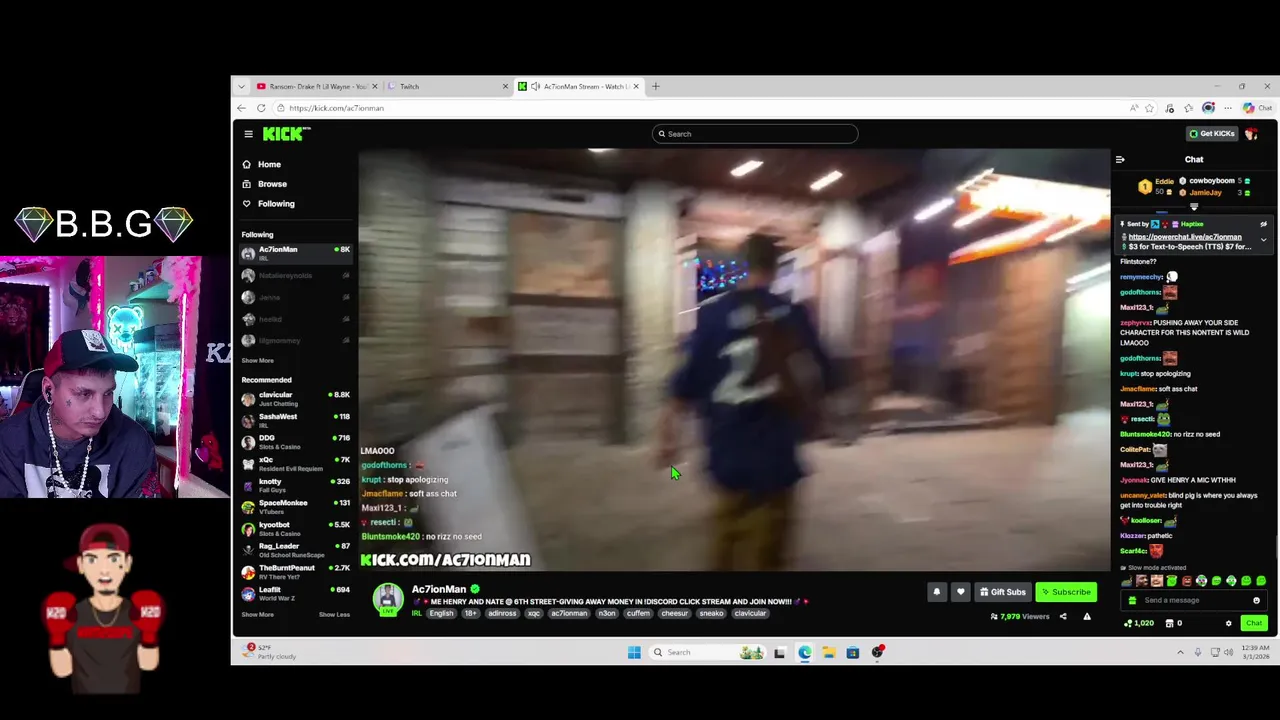Viewport: 1280px width, 720px height.
Task: Select the adinross tag
Action: coord(502,613)
